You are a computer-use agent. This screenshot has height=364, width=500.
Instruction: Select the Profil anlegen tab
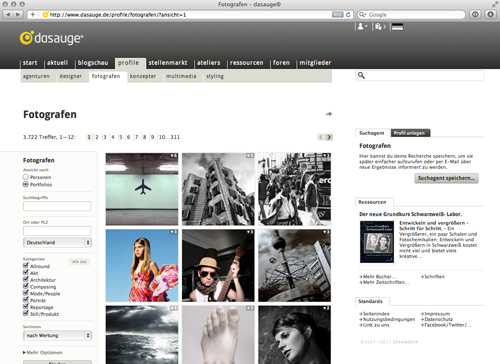point(410,133)
